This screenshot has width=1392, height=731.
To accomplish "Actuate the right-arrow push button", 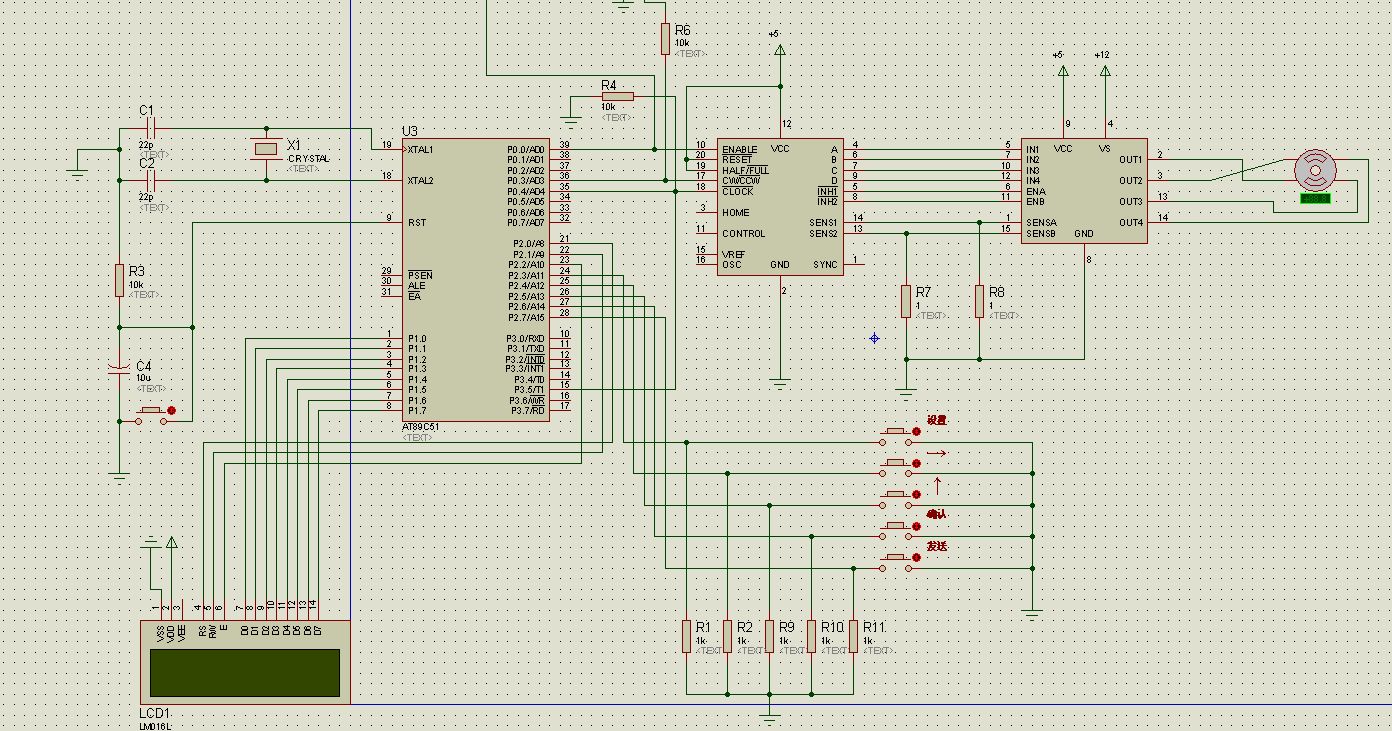I will tap(897, 466).
